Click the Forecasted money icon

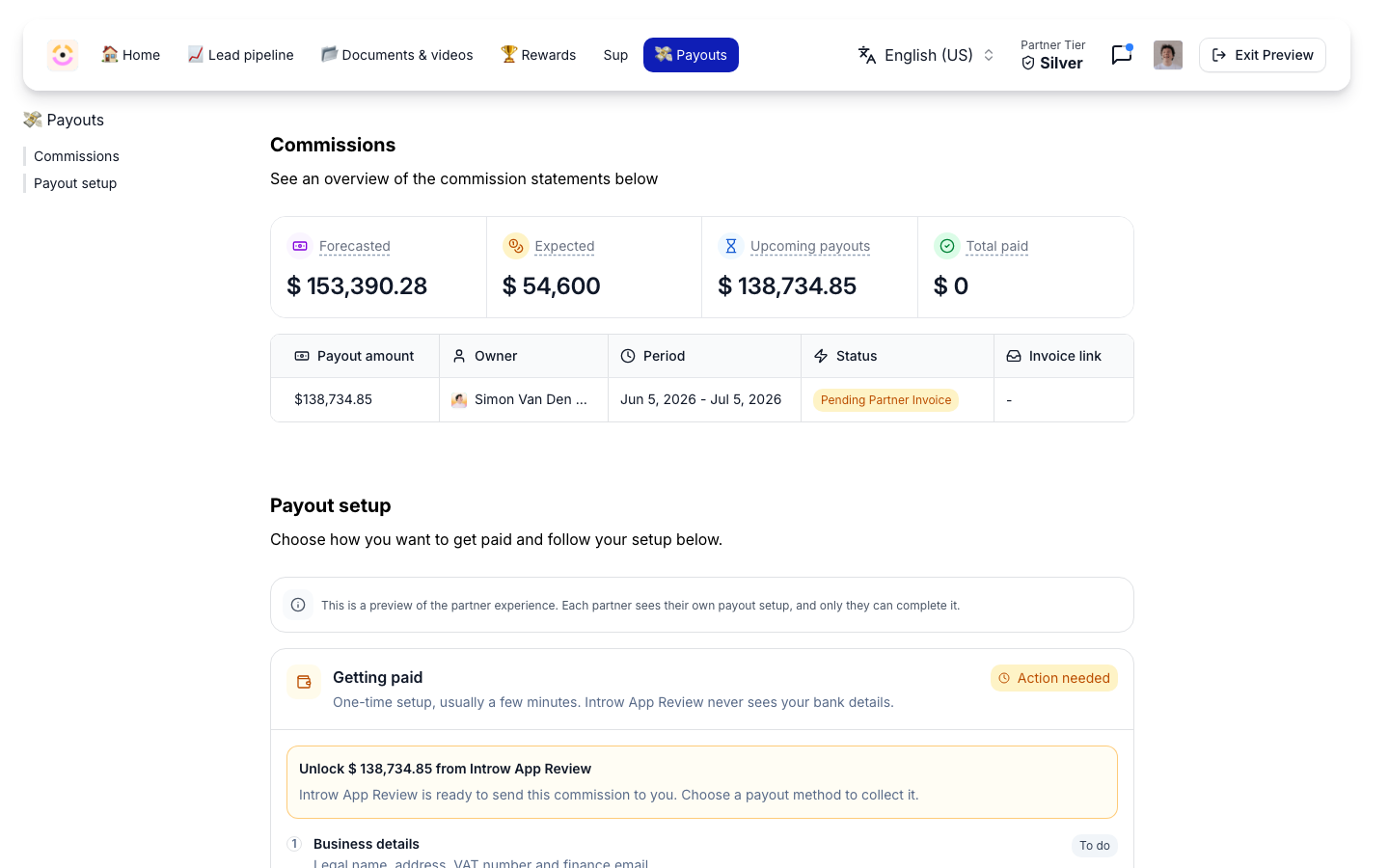[300, 246]
